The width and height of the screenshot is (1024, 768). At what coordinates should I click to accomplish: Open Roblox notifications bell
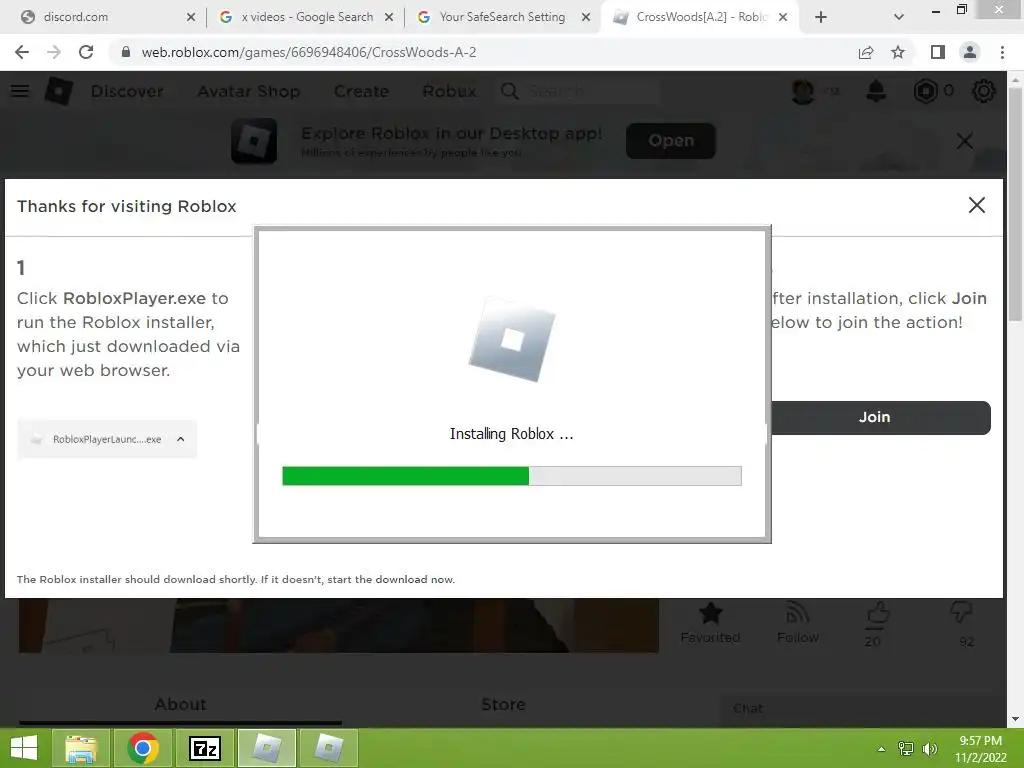876,91
